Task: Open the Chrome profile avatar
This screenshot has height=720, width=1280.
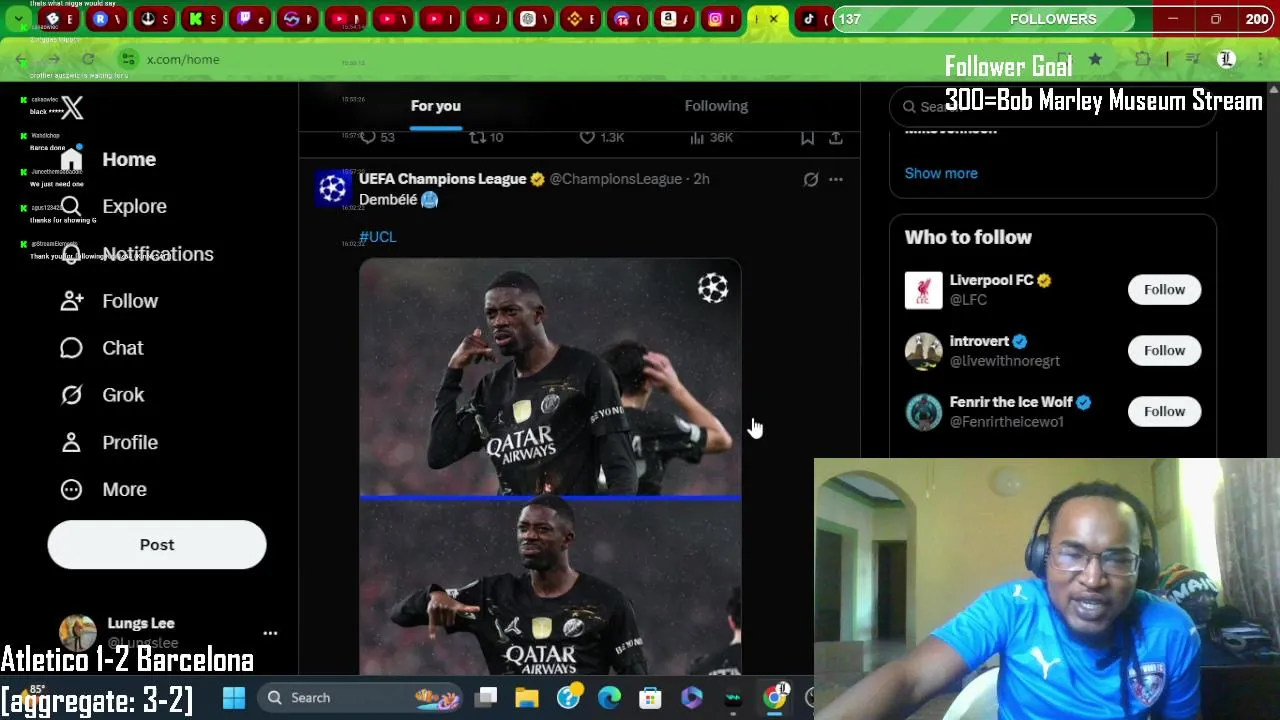Action: pos(1226,60)
